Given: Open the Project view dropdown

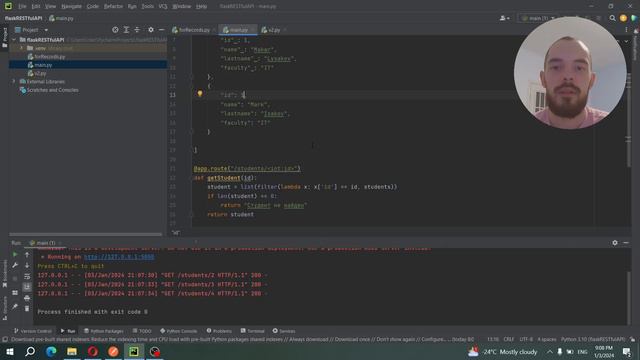Looking at the screenshot, I should tap(31, 30).
